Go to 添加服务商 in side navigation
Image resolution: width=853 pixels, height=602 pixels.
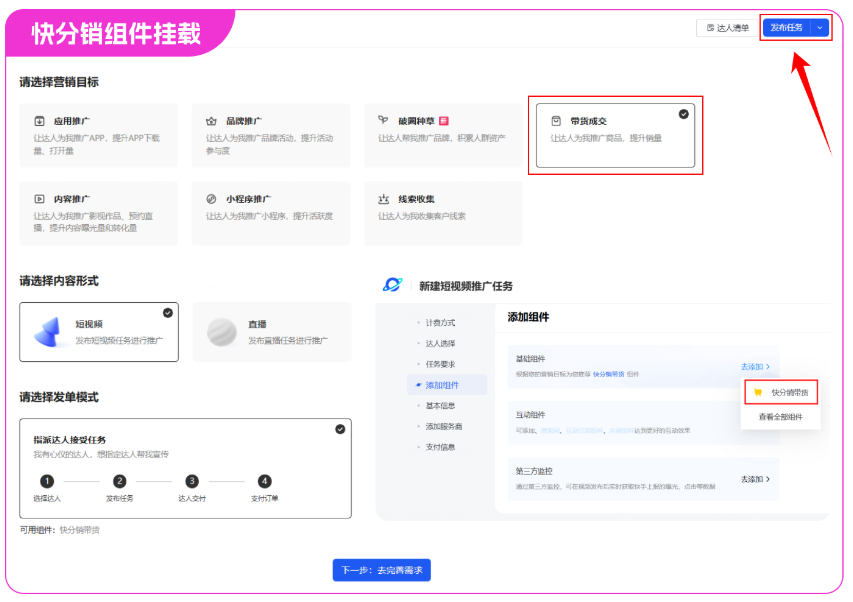(443, 426)
